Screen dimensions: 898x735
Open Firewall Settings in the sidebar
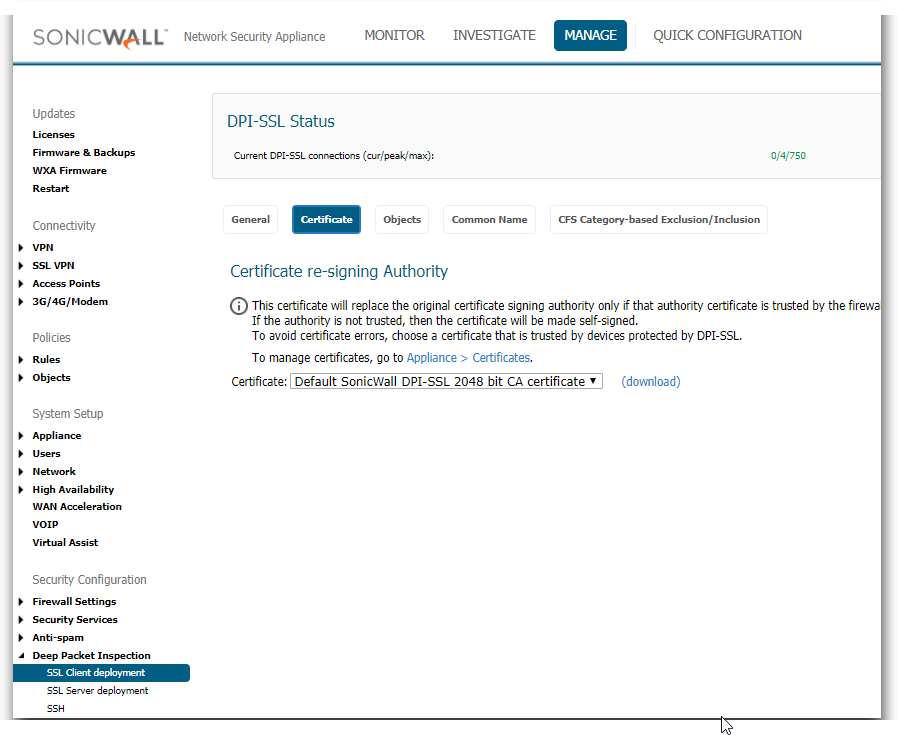[74, 602]
